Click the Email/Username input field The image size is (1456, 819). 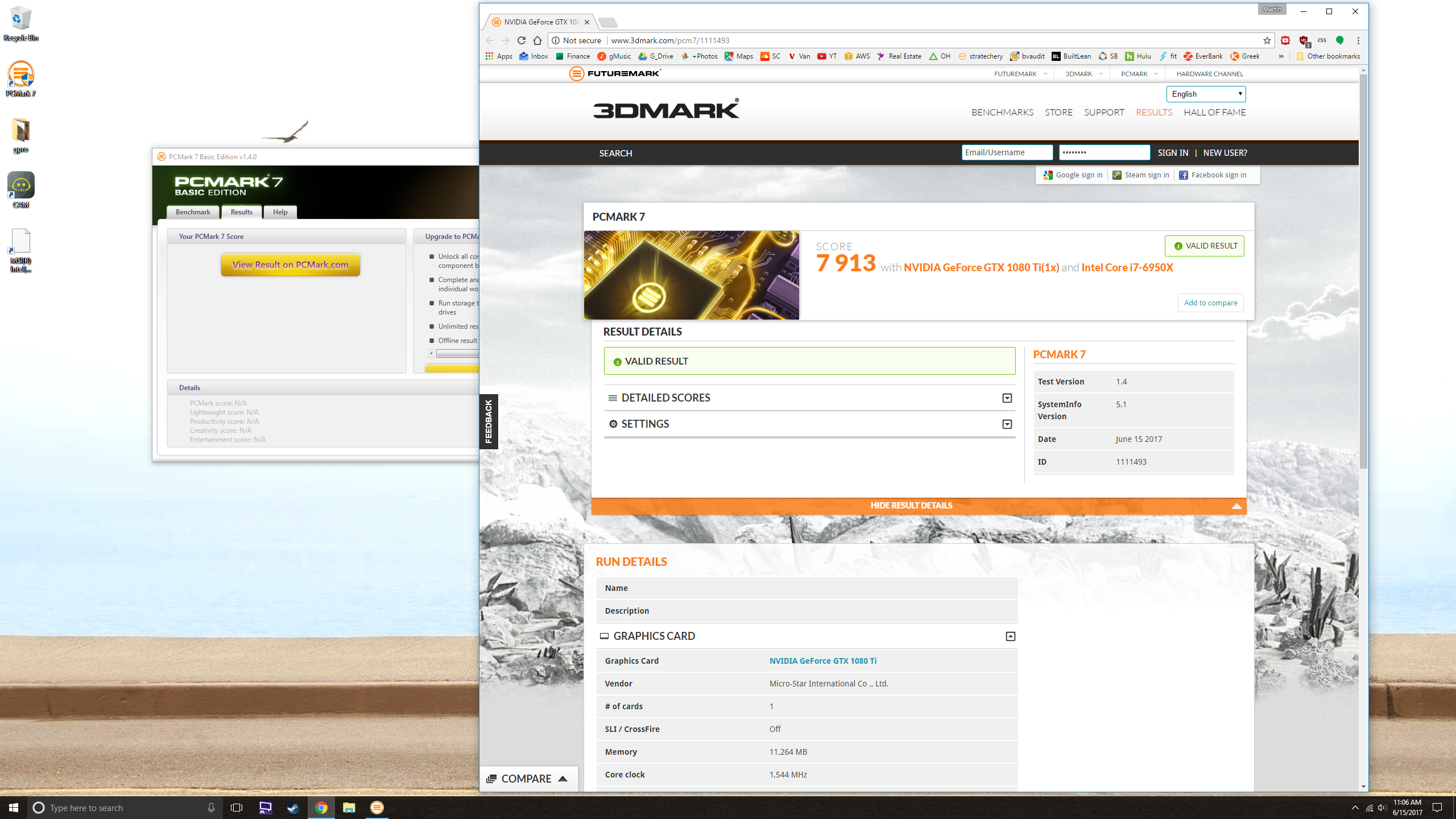point(1007,152)
